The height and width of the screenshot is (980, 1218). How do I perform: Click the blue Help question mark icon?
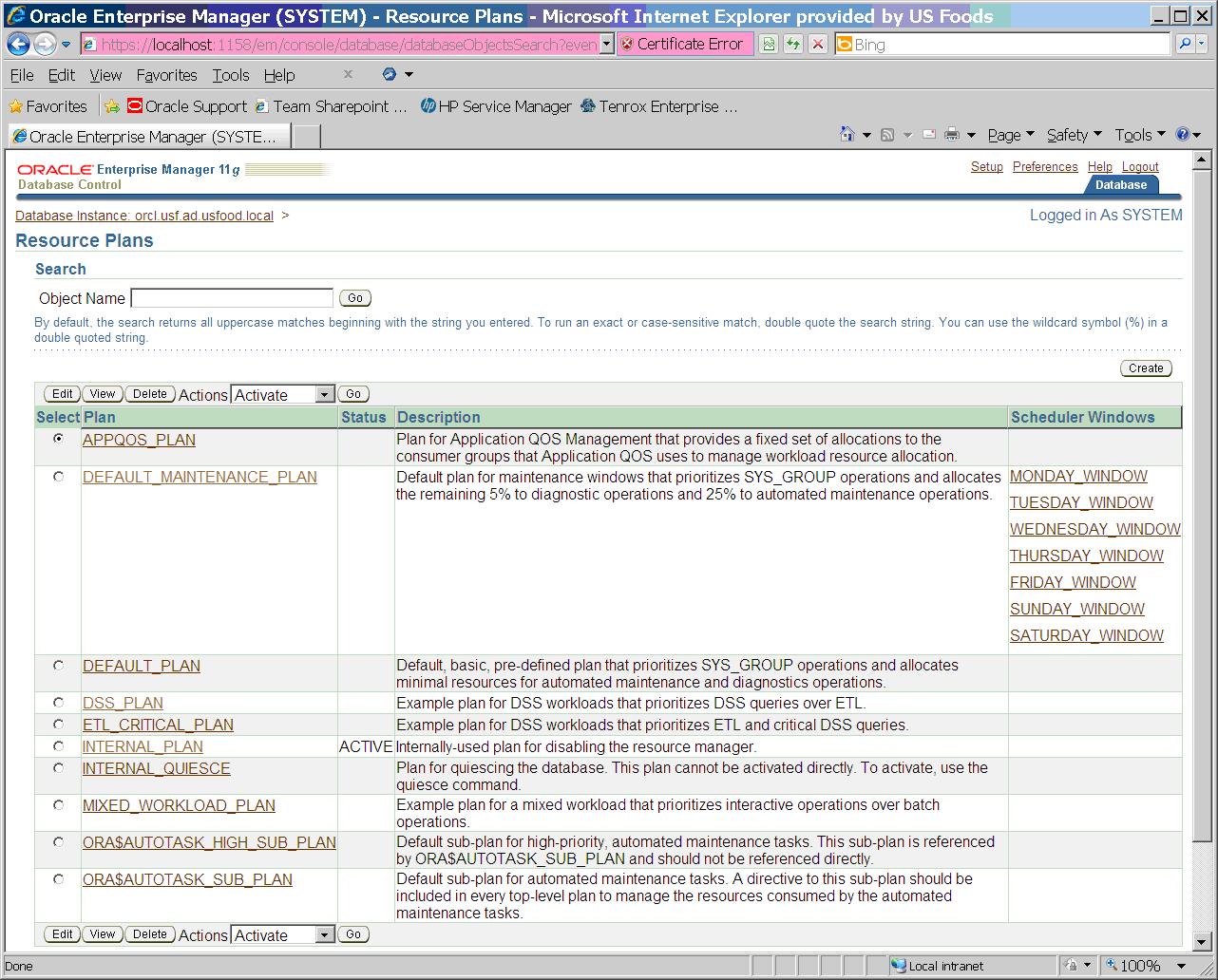click(x=1183, y=135)
